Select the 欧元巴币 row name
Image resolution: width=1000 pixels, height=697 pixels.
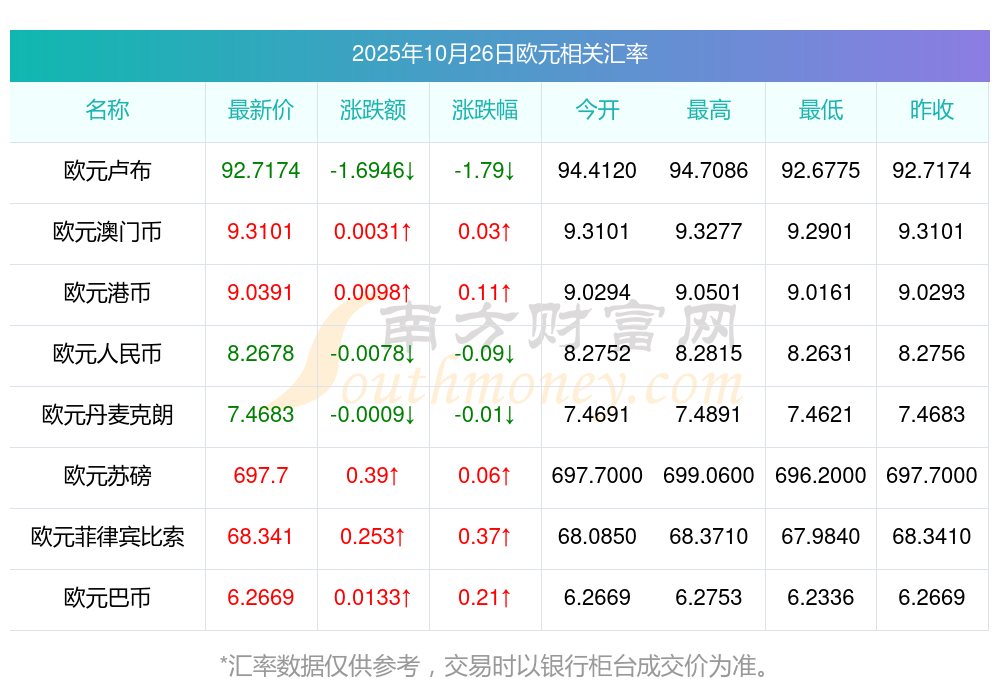pyautogui.click(x=107, y=598)
